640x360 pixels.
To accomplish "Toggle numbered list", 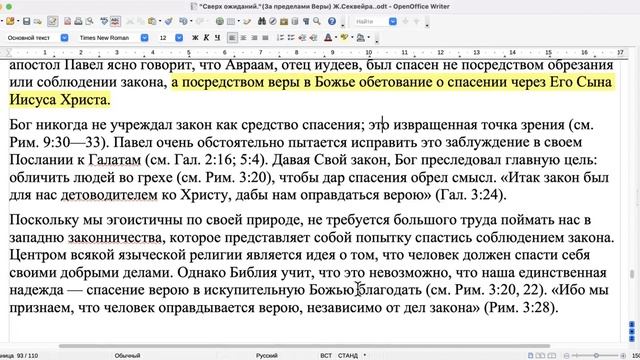I will pos(280,38).
